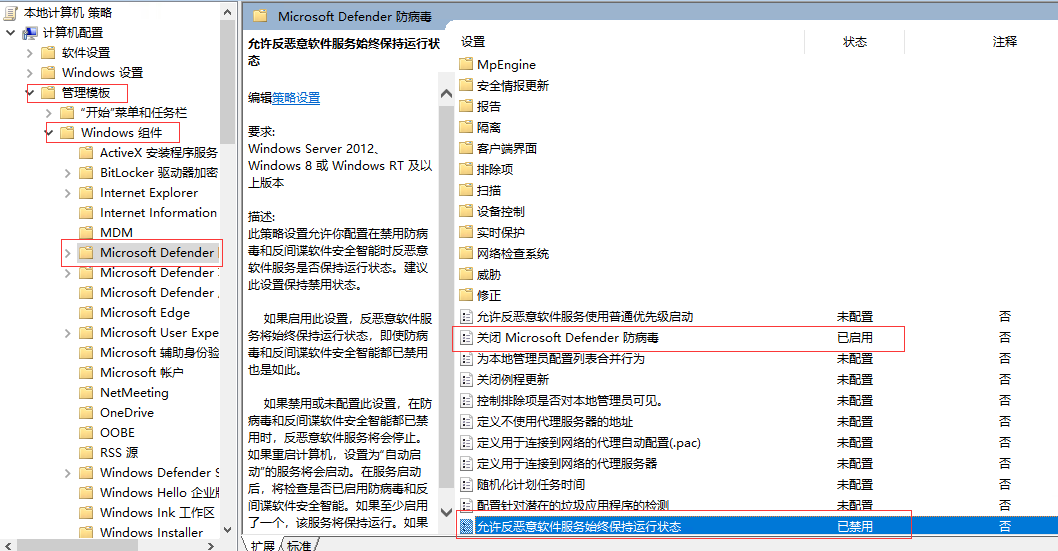Collapse the Windows 组件 node
Image resolution: width=1058 pixels, height=551 pixels.
[x=49, y=132]
